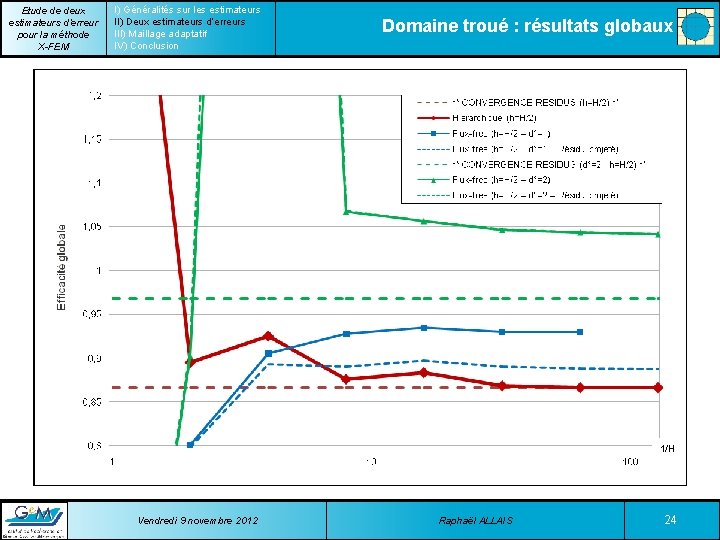Open outline item 'IV) Conclusion'

pyautogui.click(x=146, y=45)
